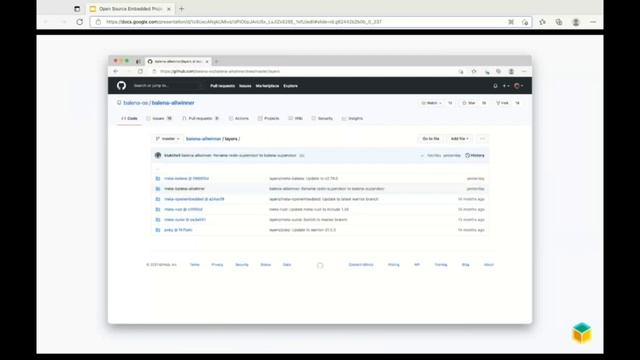This screenshot has width=640, height=360.
Task: Open the balena-allwinner repository title link
Action: 173,103
